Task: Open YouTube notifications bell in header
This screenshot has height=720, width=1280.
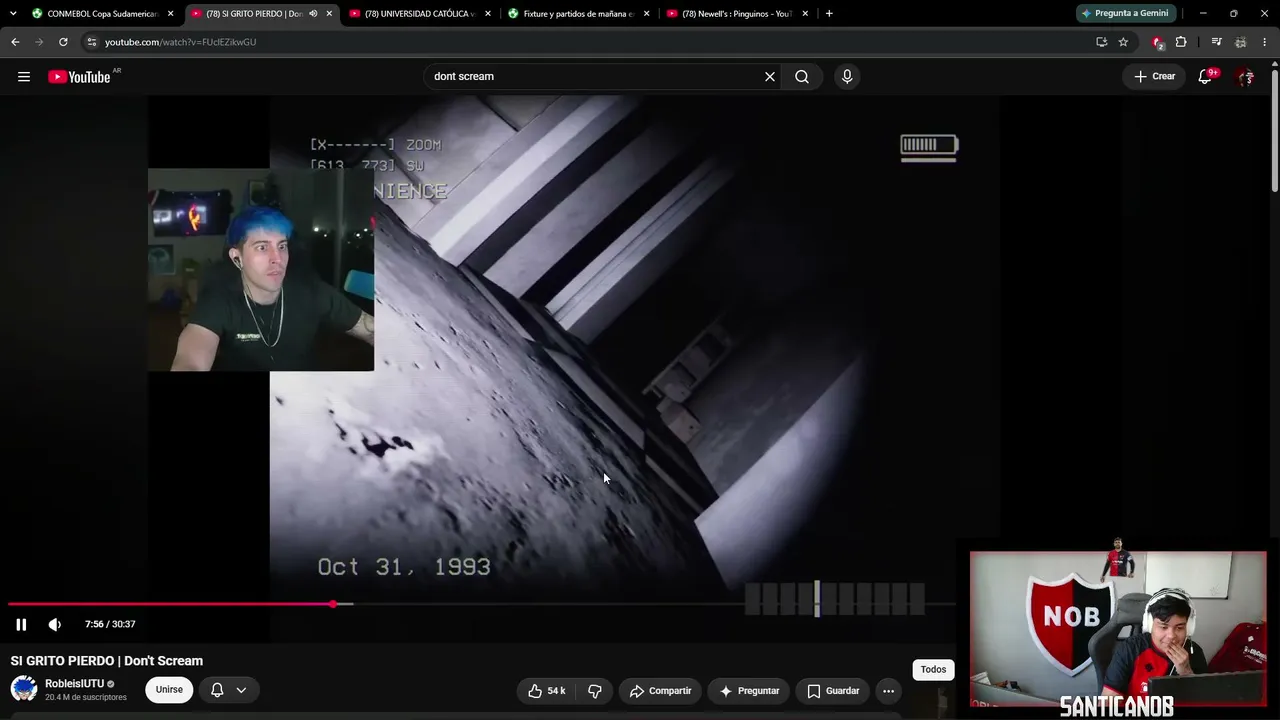Action: (1205, 77)
